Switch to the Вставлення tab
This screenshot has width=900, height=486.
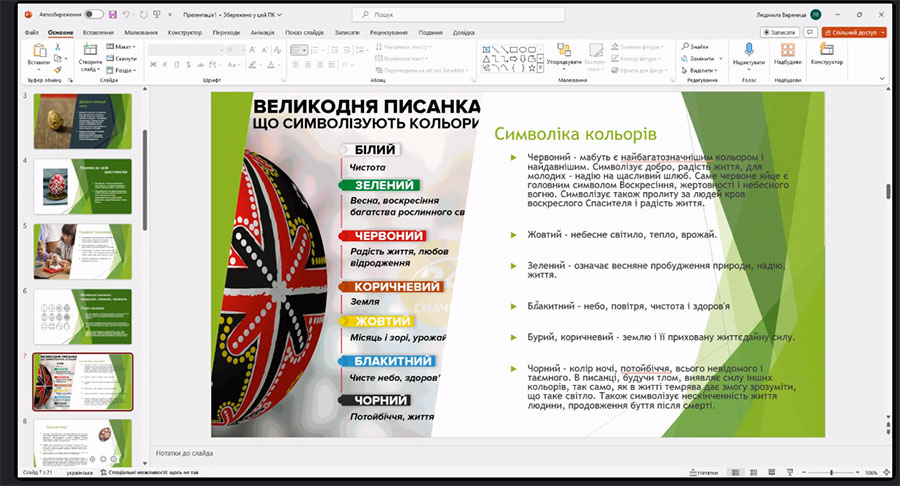[x=98, y=32]
